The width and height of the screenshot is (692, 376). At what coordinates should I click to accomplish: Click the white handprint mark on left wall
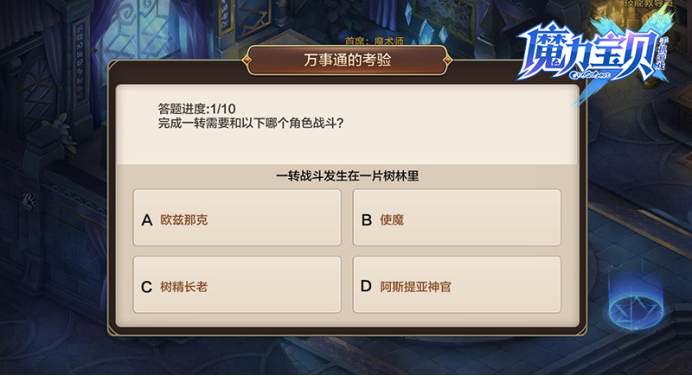click(x=29, y=200)
